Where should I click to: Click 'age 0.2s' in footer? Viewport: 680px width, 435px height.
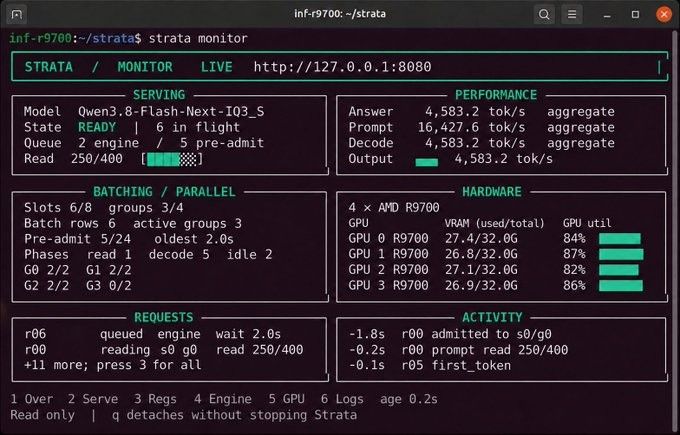(409, 399)
